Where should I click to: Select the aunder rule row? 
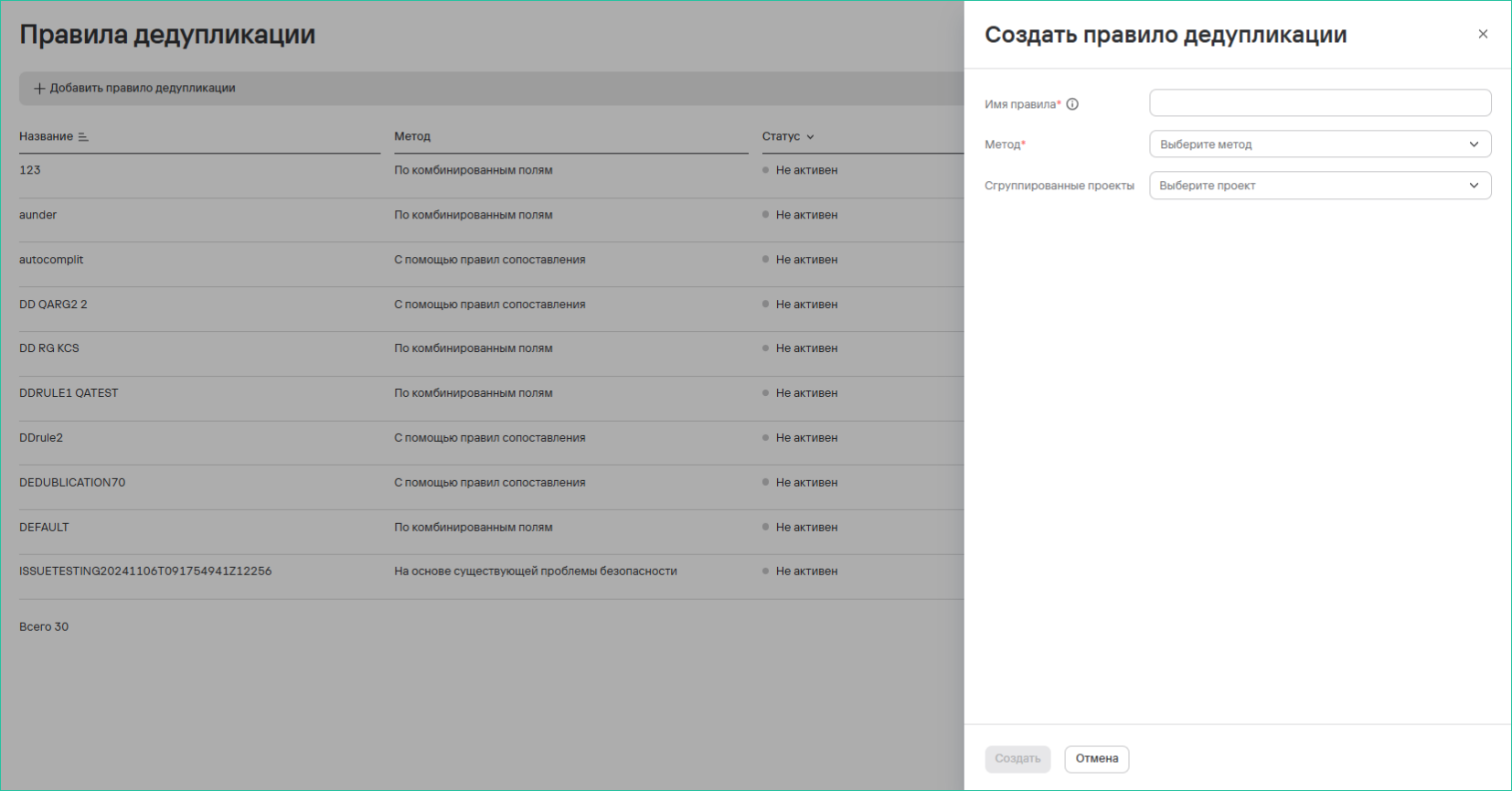[x=38, y=215]
